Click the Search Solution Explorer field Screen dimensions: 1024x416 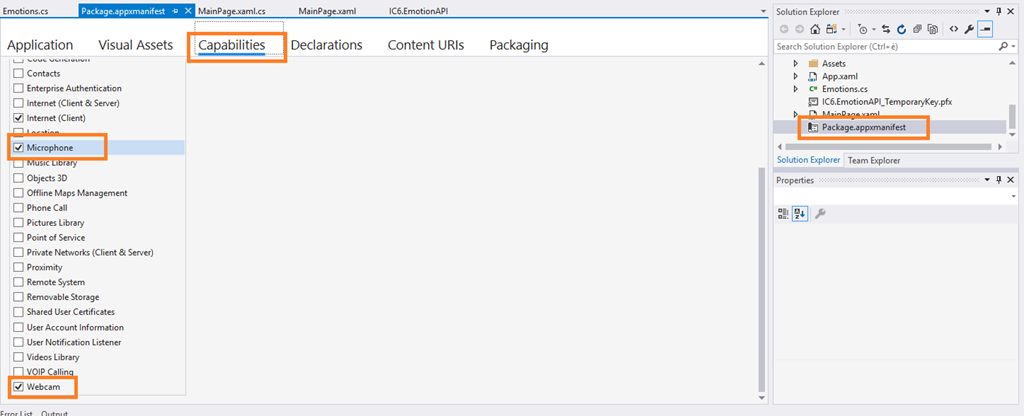coord(885,46)
